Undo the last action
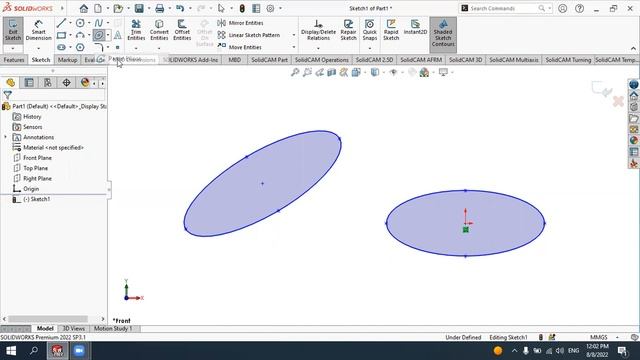The height and width of the screenshot is (360, 640). [x=180, y=8]
